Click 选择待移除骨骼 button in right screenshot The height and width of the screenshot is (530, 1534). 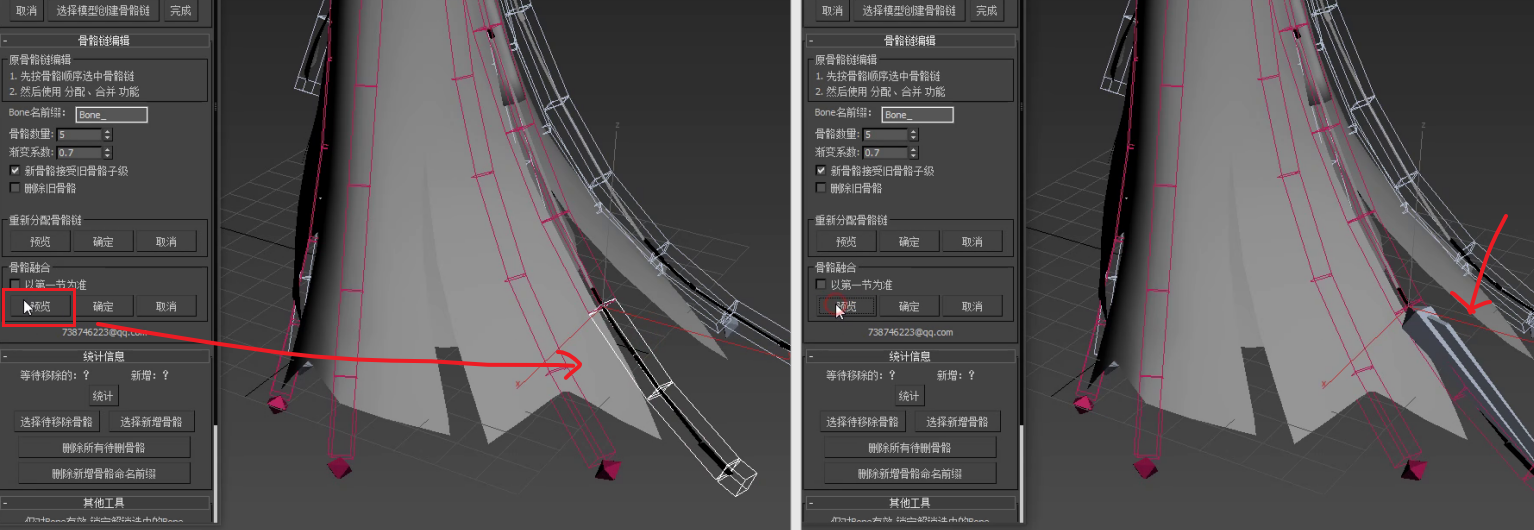(865, 422)
